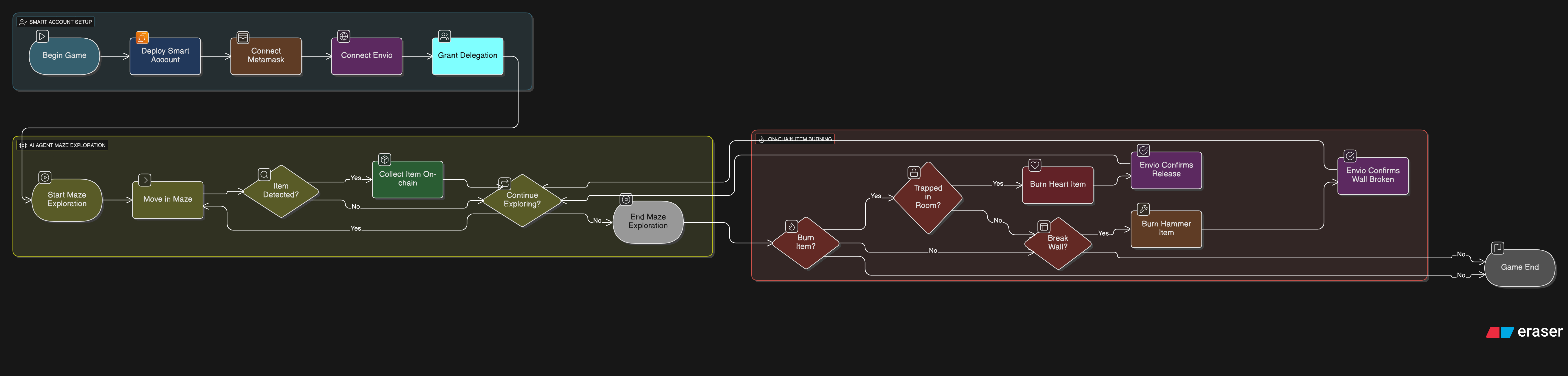Click the eraser logo link
This screenshot has height=376, width=1568.
click(1524, 331)
